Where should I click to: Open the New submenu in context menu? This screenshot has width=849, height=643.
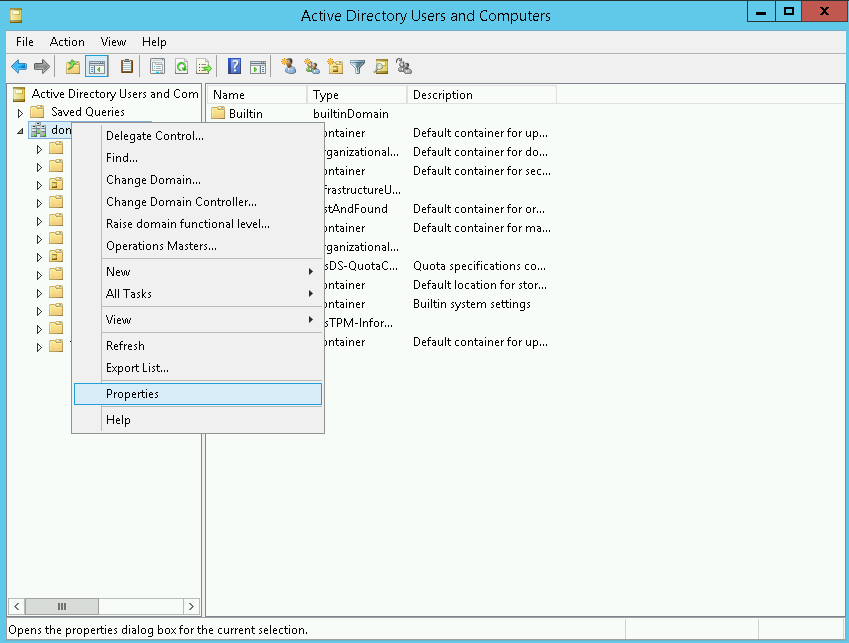pos(198,272)
